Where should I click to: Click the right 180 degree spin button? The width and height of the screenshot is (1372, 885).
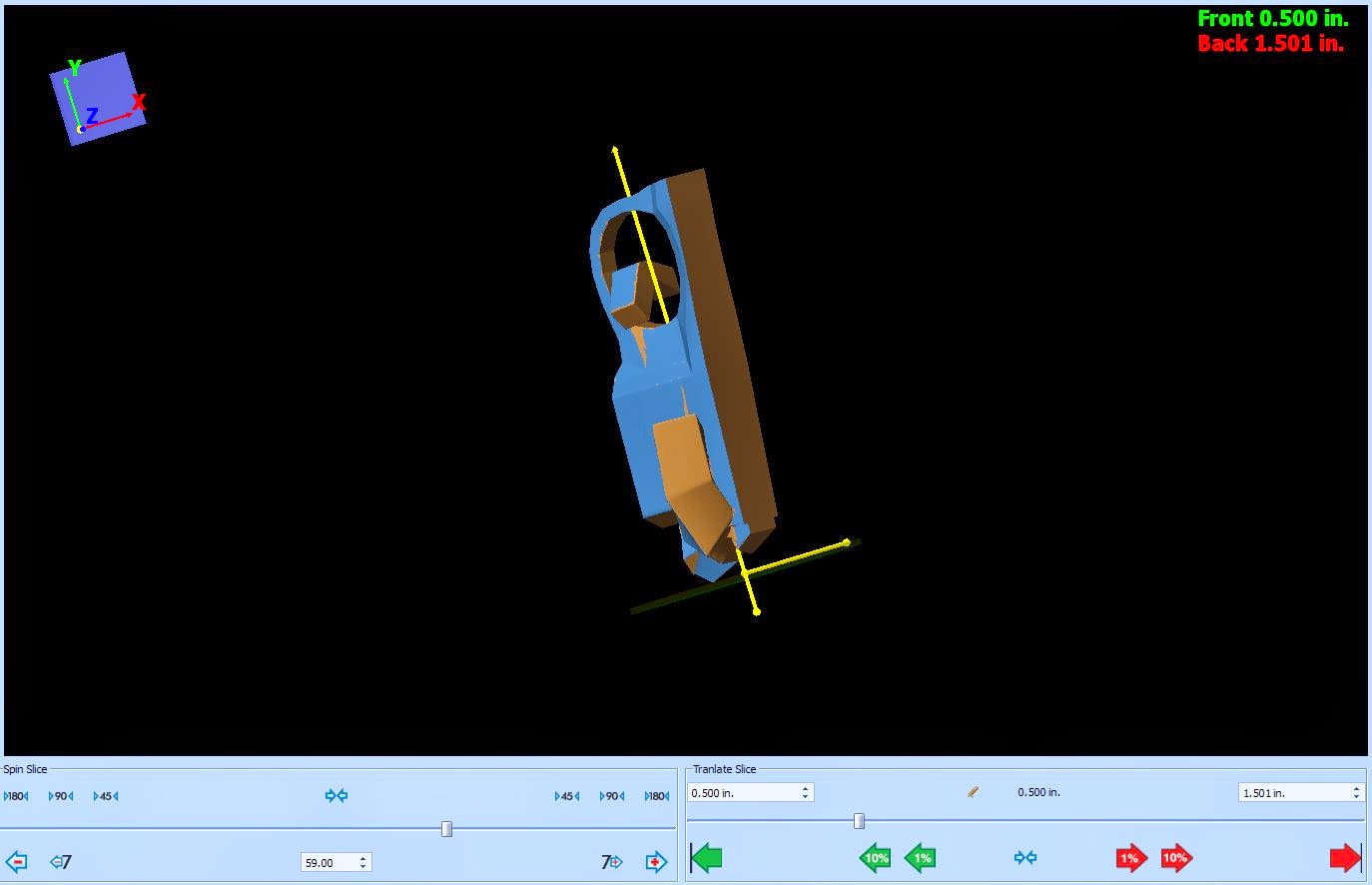pos(657,796)
